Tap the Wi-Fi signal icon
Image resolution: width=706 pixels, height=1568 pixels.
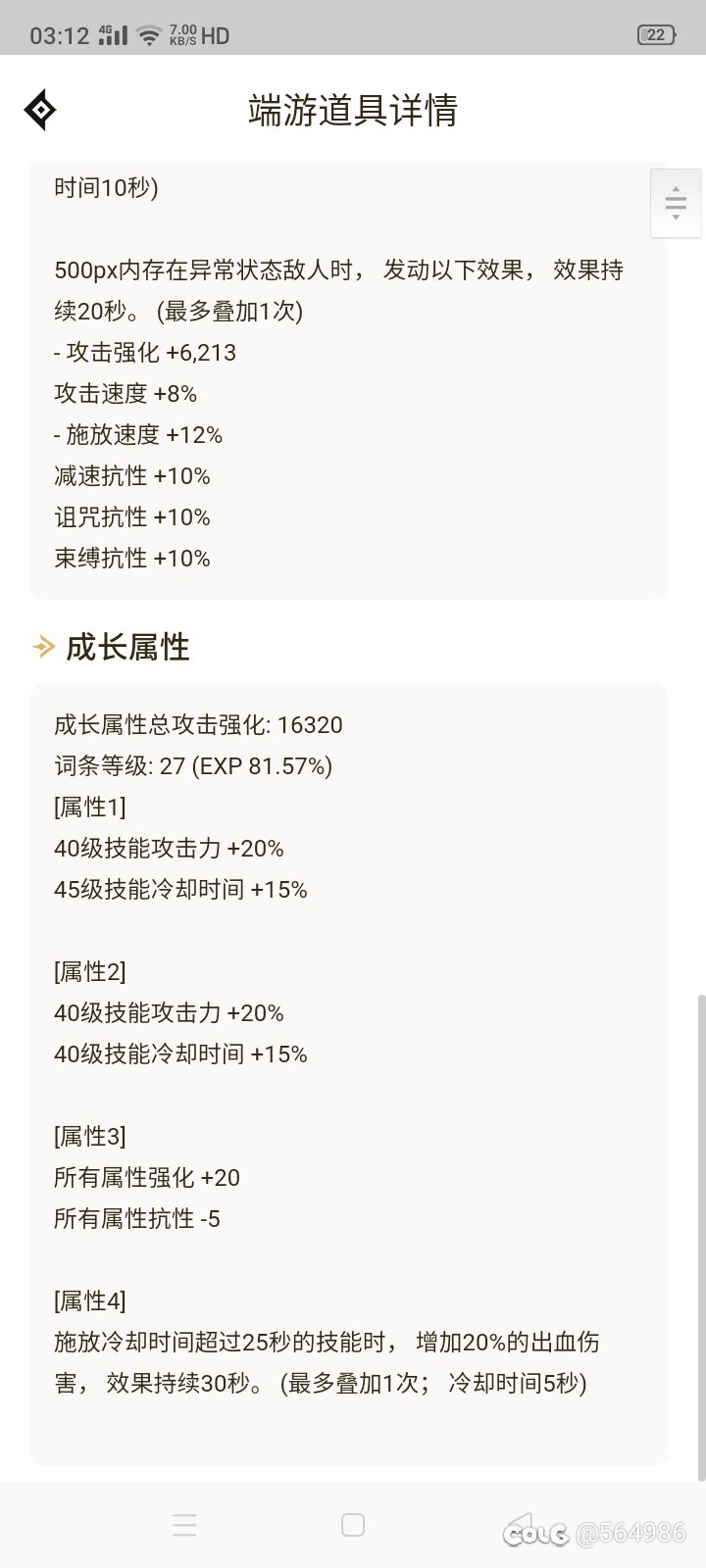pyautogui.click(x=149, y=36)
